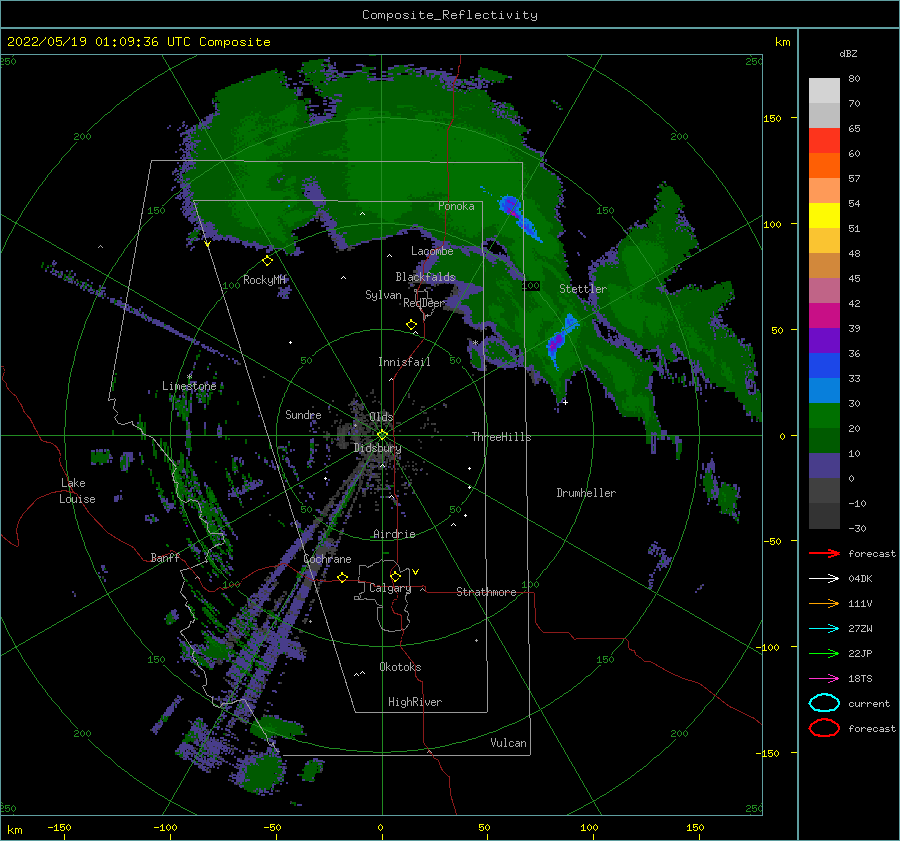Click the Cochrane town label
900x841 pixels.
[x=327, y=559]
